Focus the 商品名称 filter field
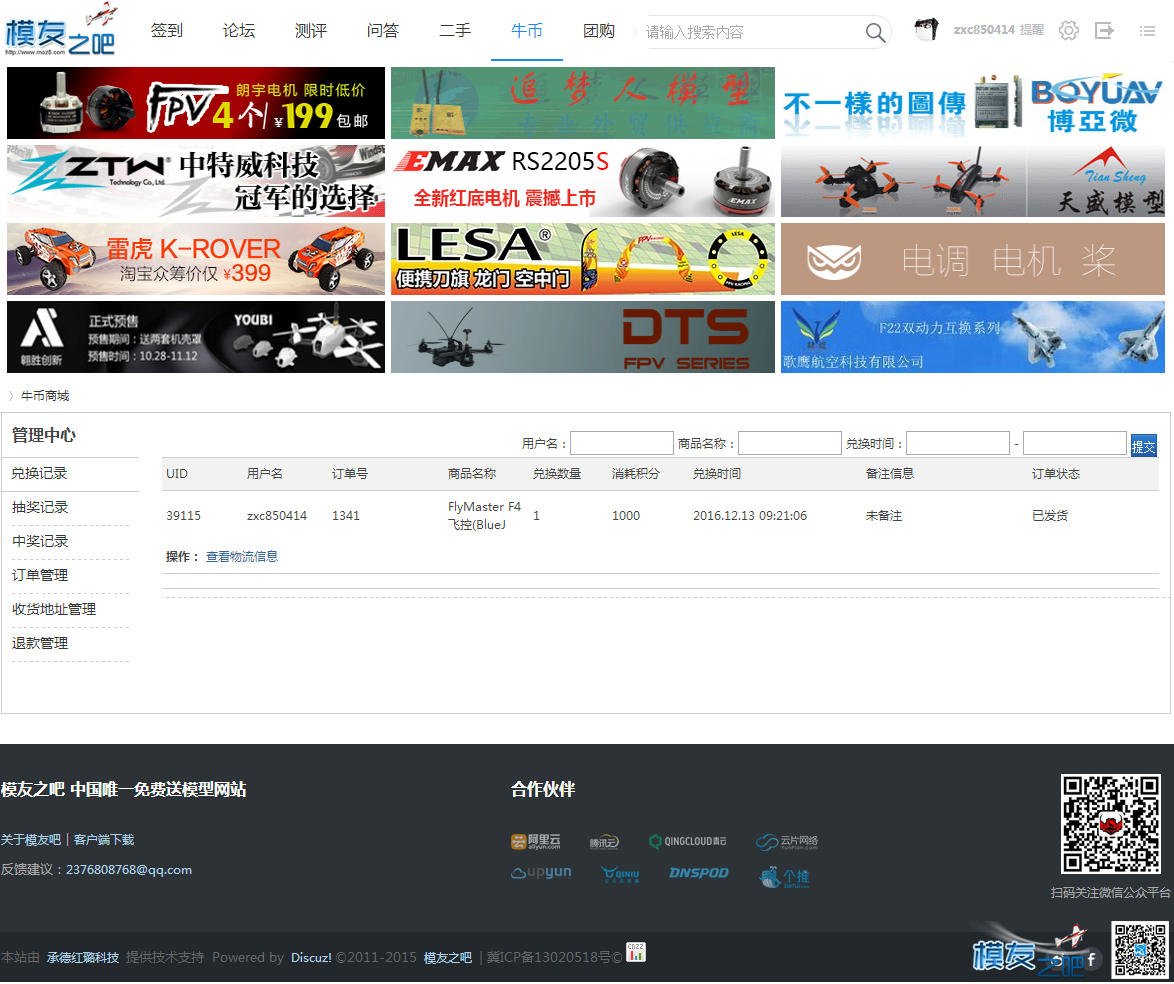 (x=789, y=443)
